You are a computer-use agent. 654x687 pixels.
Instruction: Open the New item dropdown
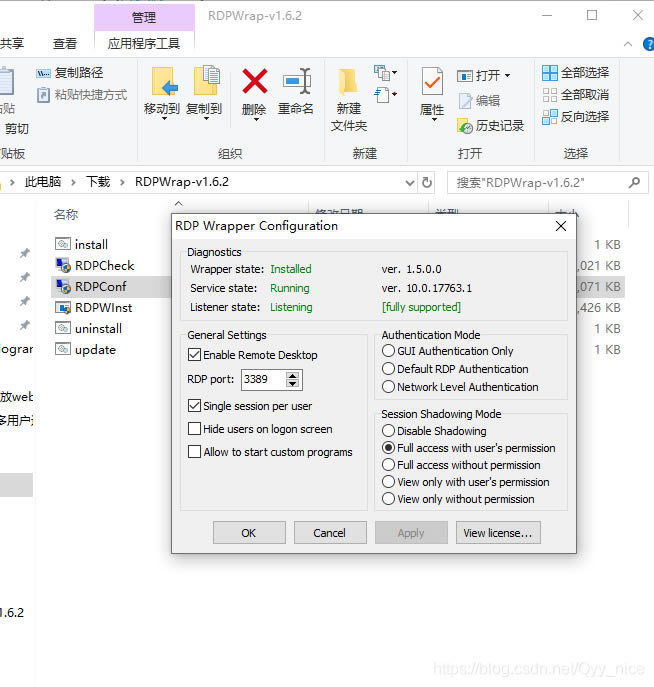coord(385,73)
